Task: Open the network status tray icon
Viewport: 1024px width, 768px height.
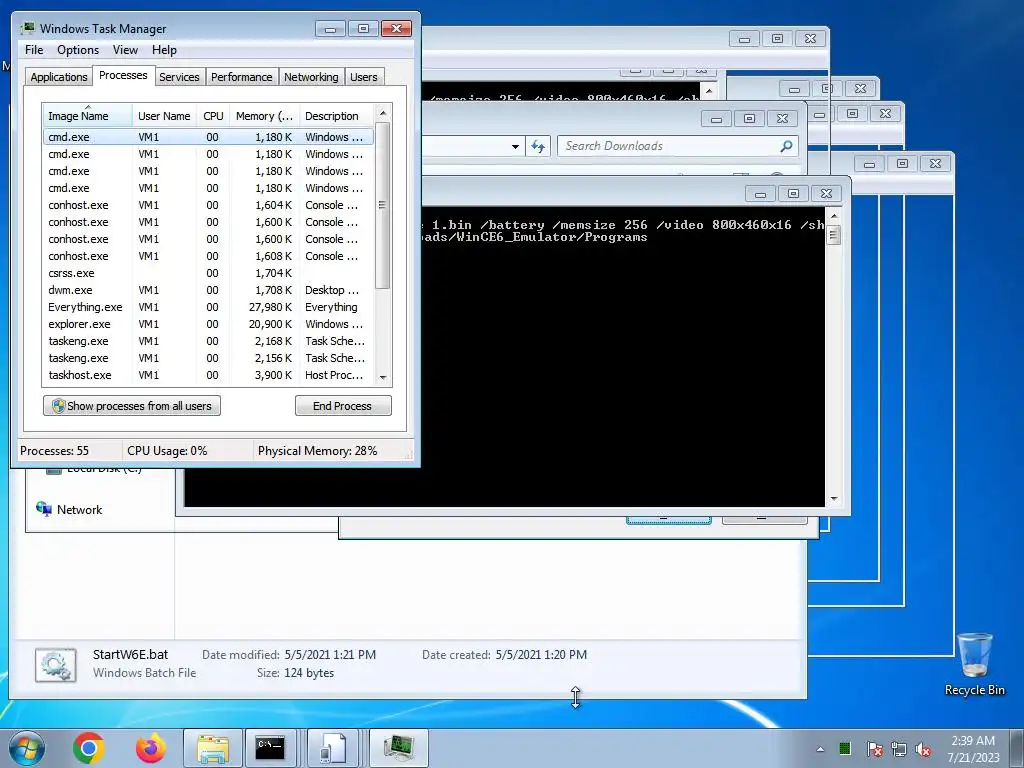Action: (899, 748)
